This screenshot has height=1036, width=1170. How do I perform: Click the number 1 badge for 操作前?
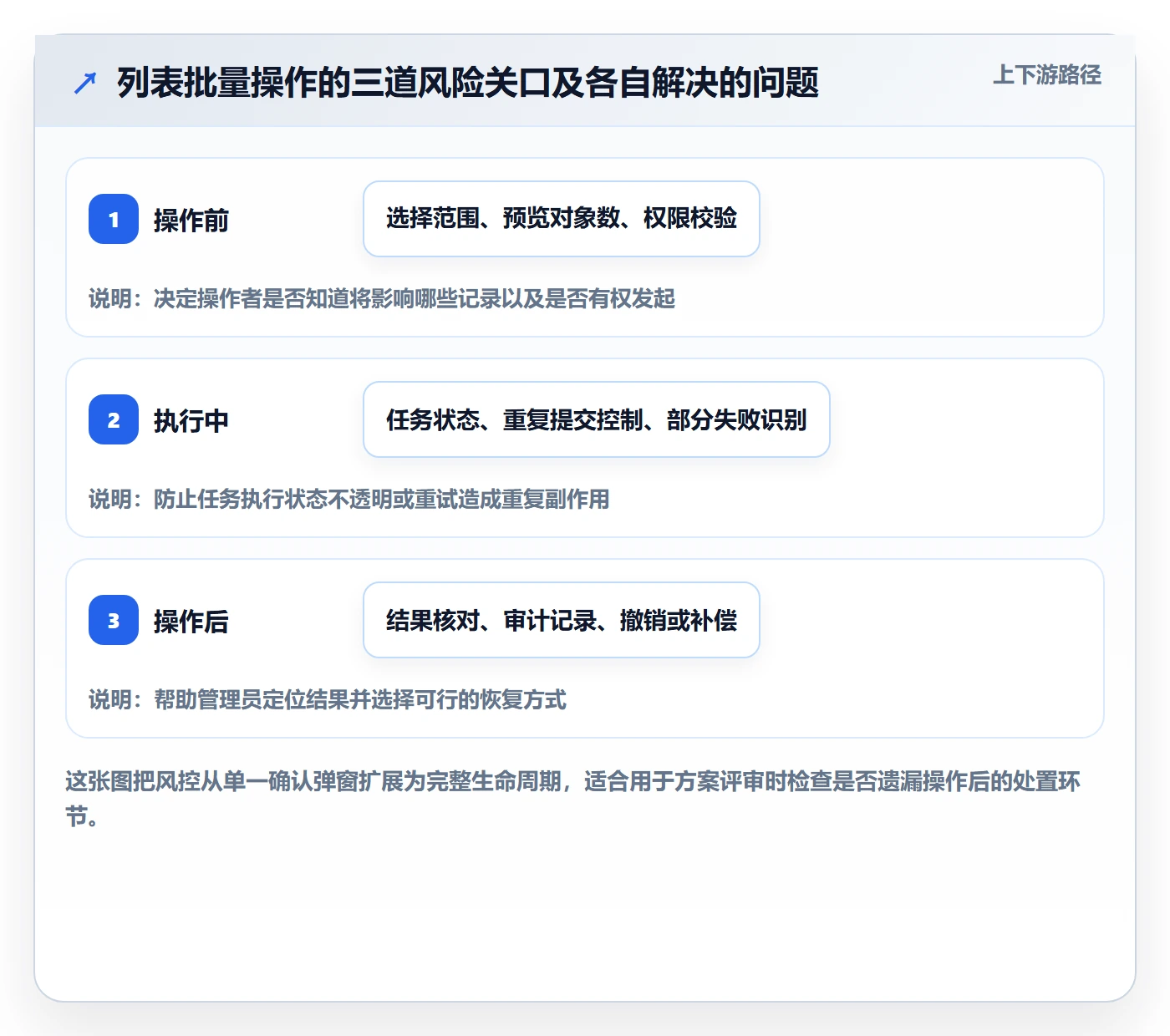point(114,219)
